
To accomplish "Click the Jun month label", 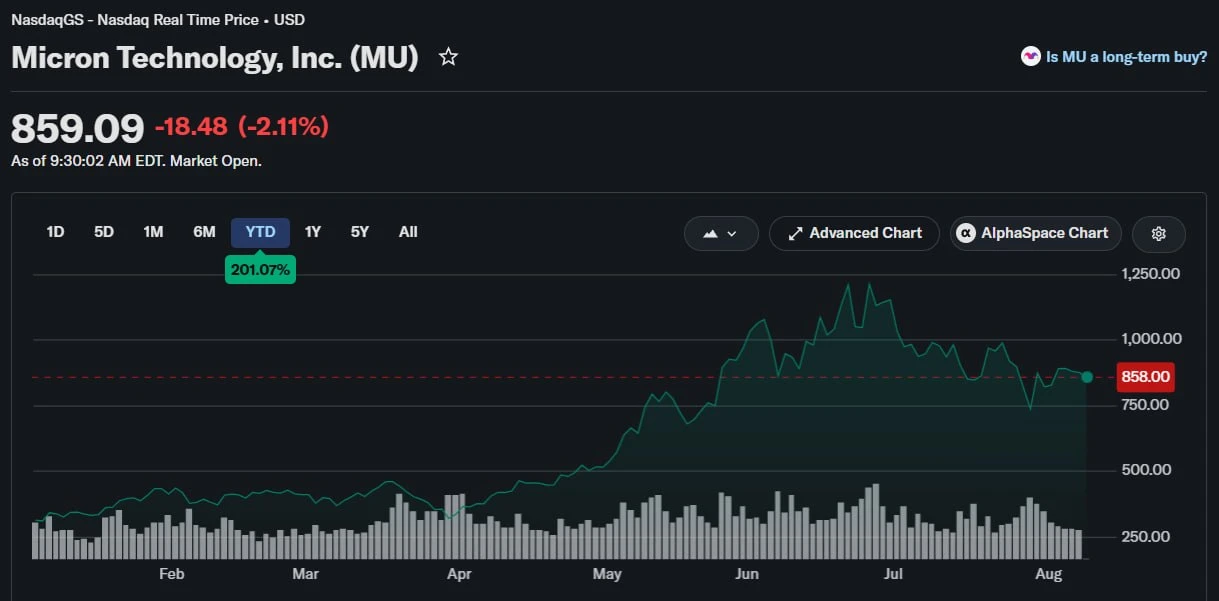I will (x=747, y=574).
